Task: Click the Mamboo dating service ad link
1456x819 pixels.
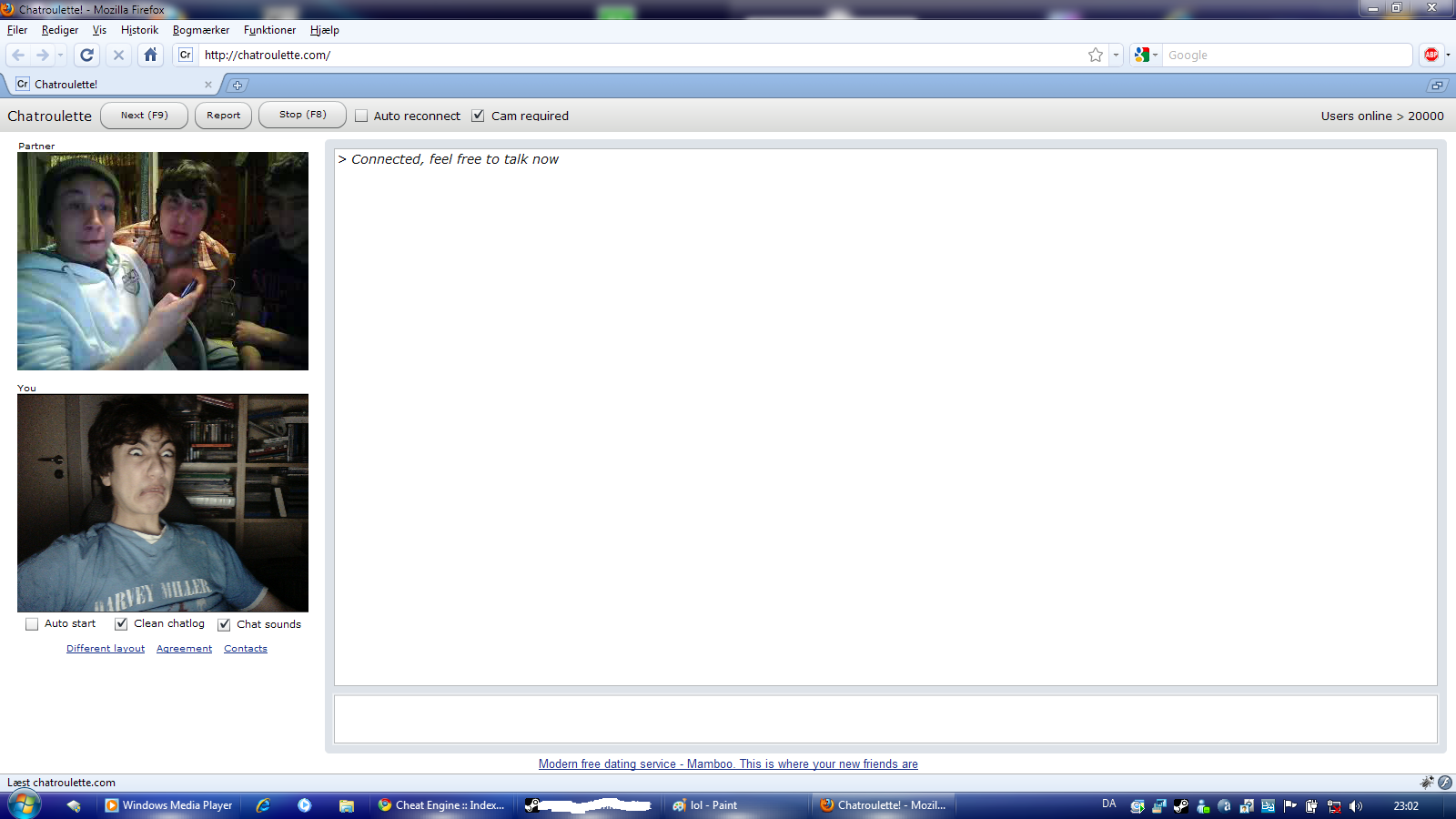Action: pyautogui.click(x=728, y=764)
